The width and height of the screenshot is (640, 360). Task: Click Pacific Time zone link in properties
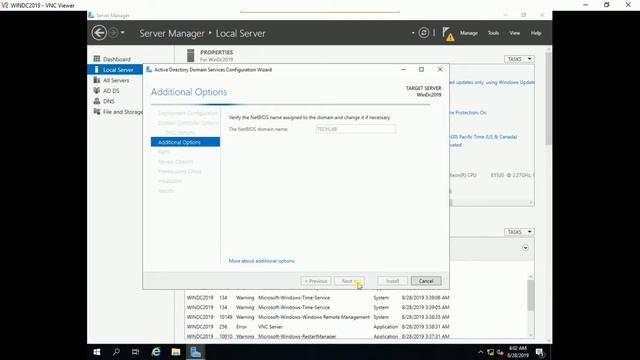[483, 137]
